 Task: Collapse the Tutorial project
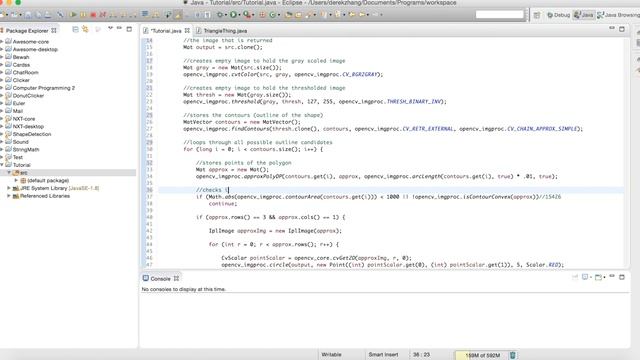pos(2,165)
